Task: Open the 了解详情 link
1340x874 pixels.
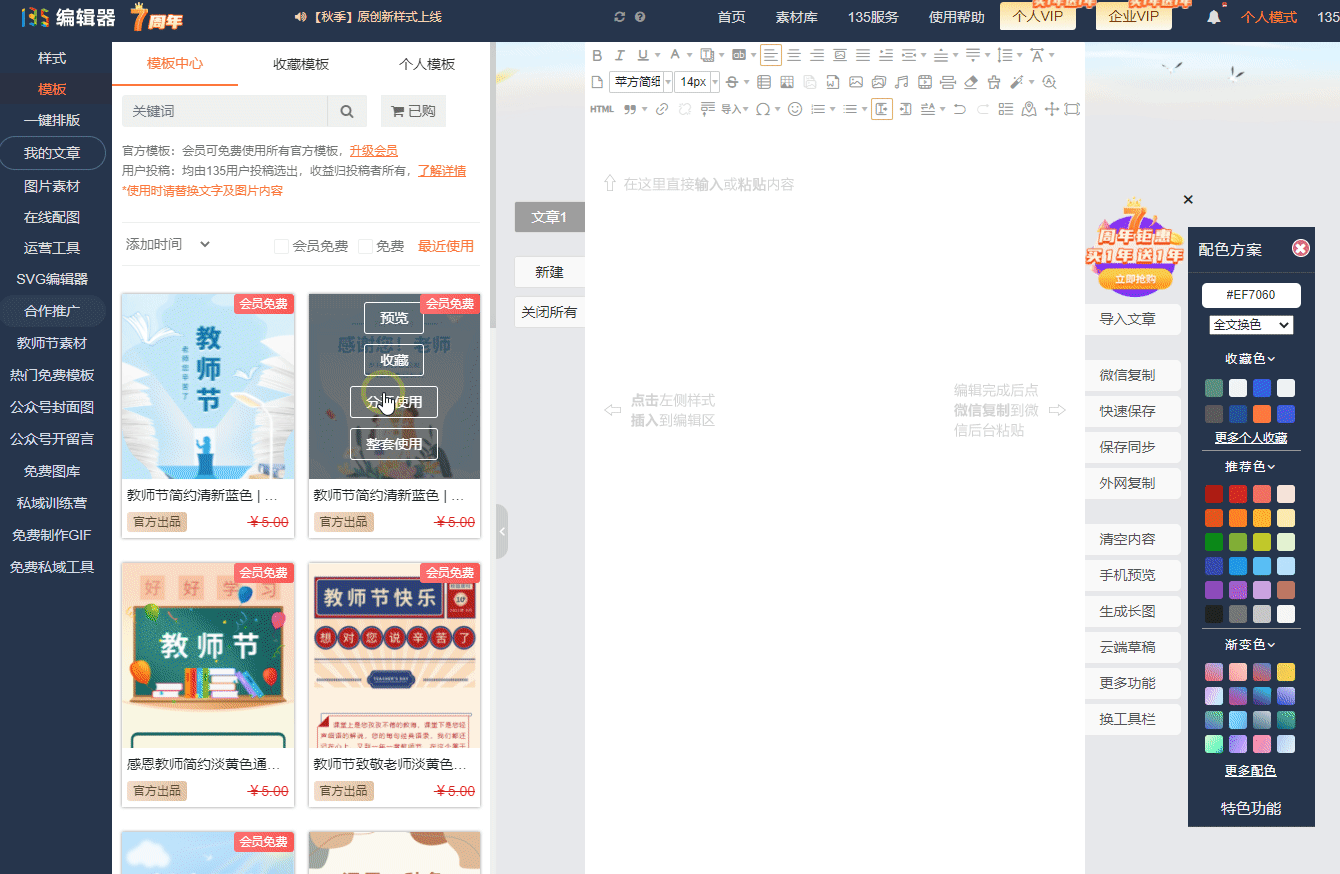Action: click(442, 171)
